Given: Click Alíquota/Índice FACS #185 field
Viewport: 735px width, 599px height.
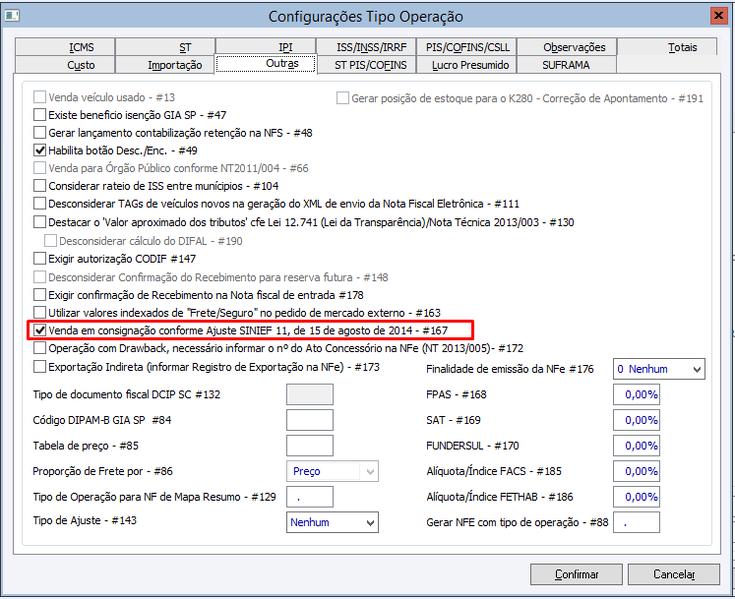Looking at the screenshot, I should (x=637, y=472).
